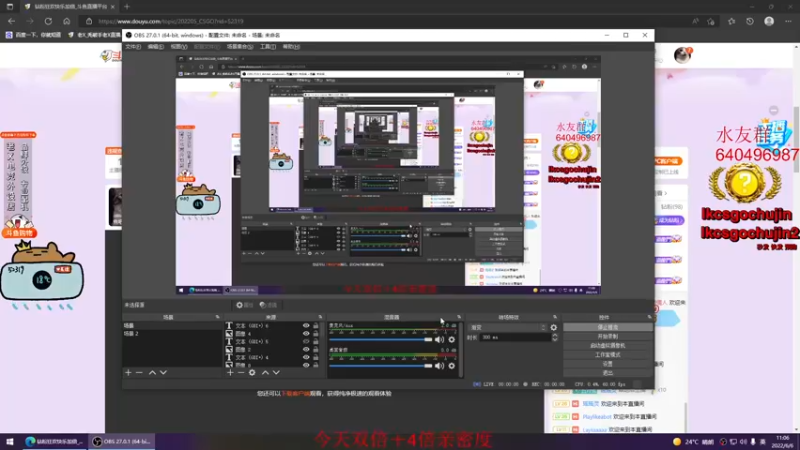This screenshot has height=450, width=800.
Task: Open the 视图(V) menu in OBS
Action: 179,46
